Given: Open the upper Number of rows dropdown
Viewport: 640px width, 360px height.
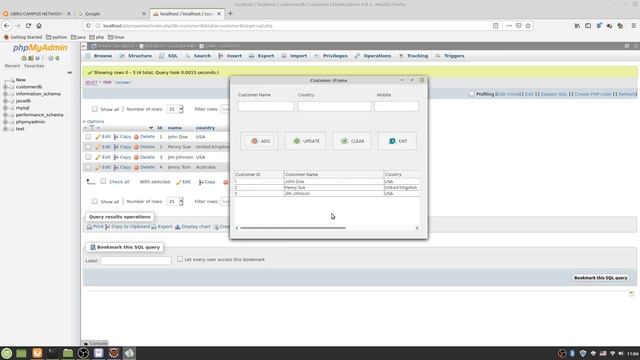Looking at the screenshot, I should click(176, 109).
